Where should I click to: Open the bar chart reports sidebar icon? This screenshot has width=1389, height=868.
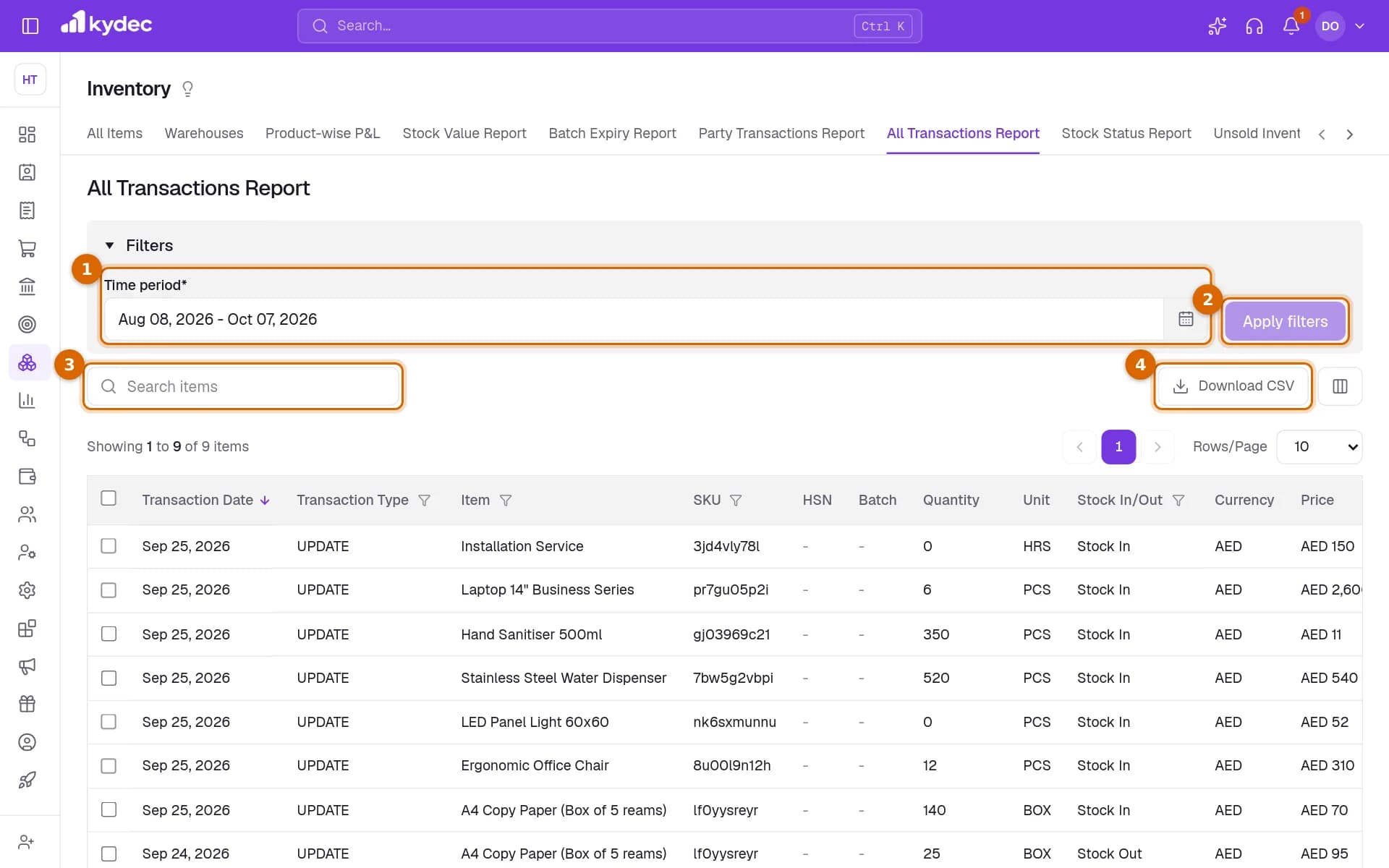point(27,401)
